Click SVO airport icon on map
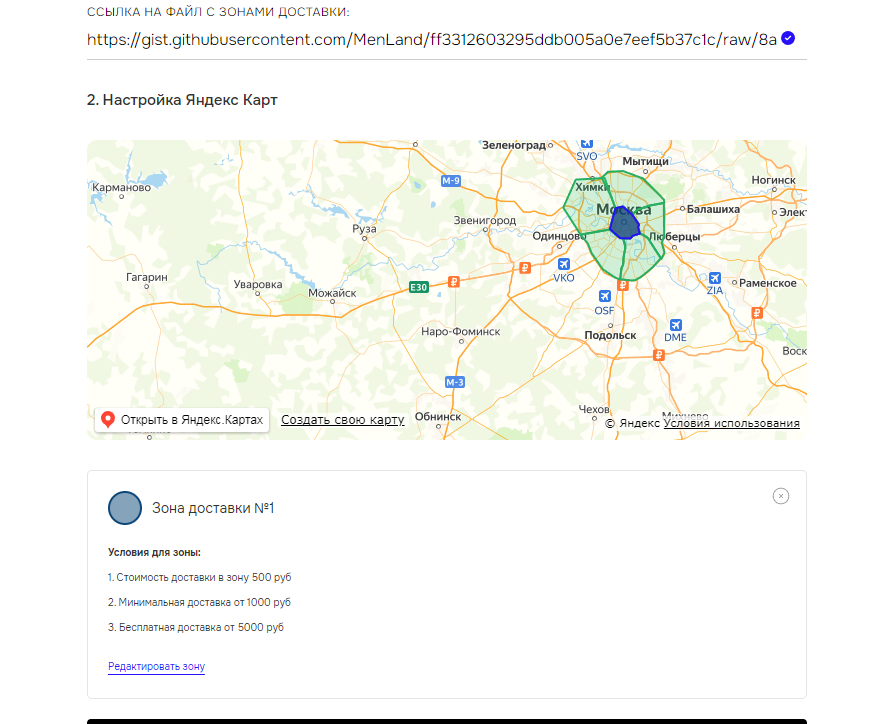This screenshot has height=724, width=872. (587, 144)
